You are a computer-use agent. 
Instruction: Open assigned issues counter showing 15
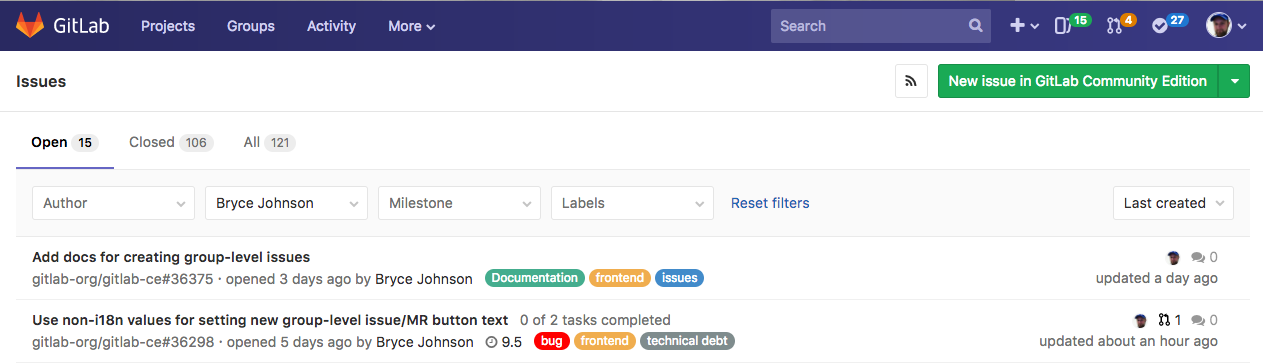coord(1072,24)
